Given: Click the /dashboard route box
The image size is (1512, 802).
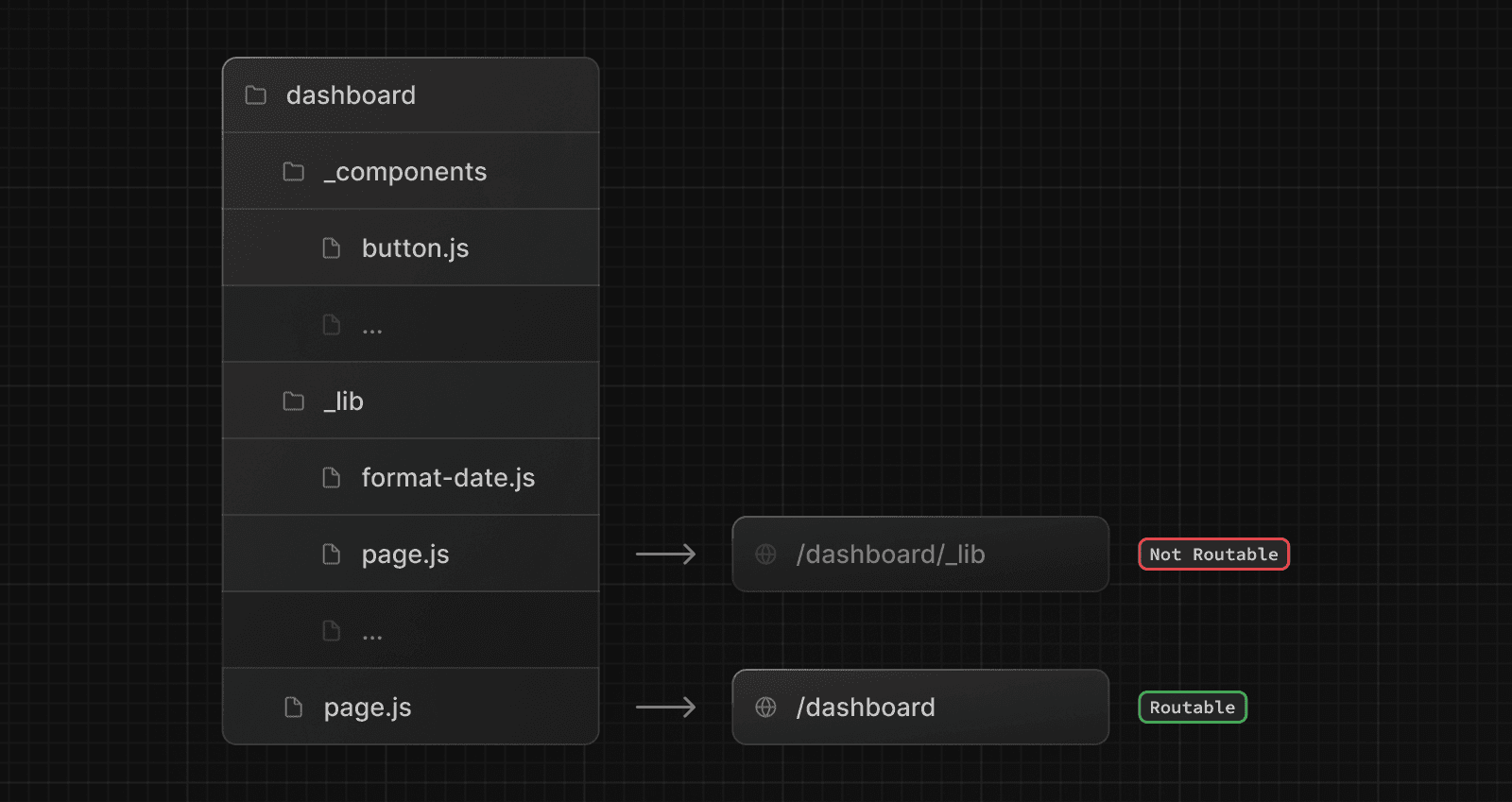Looking at the screenshot, I should [919, 708].
